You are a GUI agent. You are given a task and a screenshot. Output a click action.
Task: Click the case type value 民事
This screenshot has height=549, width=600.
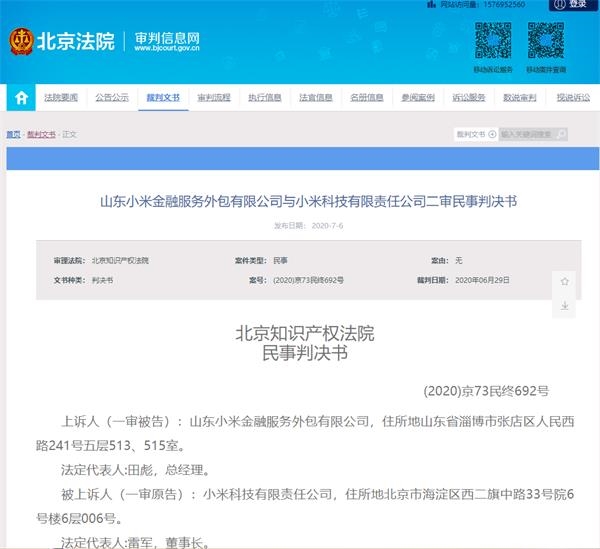280,261
